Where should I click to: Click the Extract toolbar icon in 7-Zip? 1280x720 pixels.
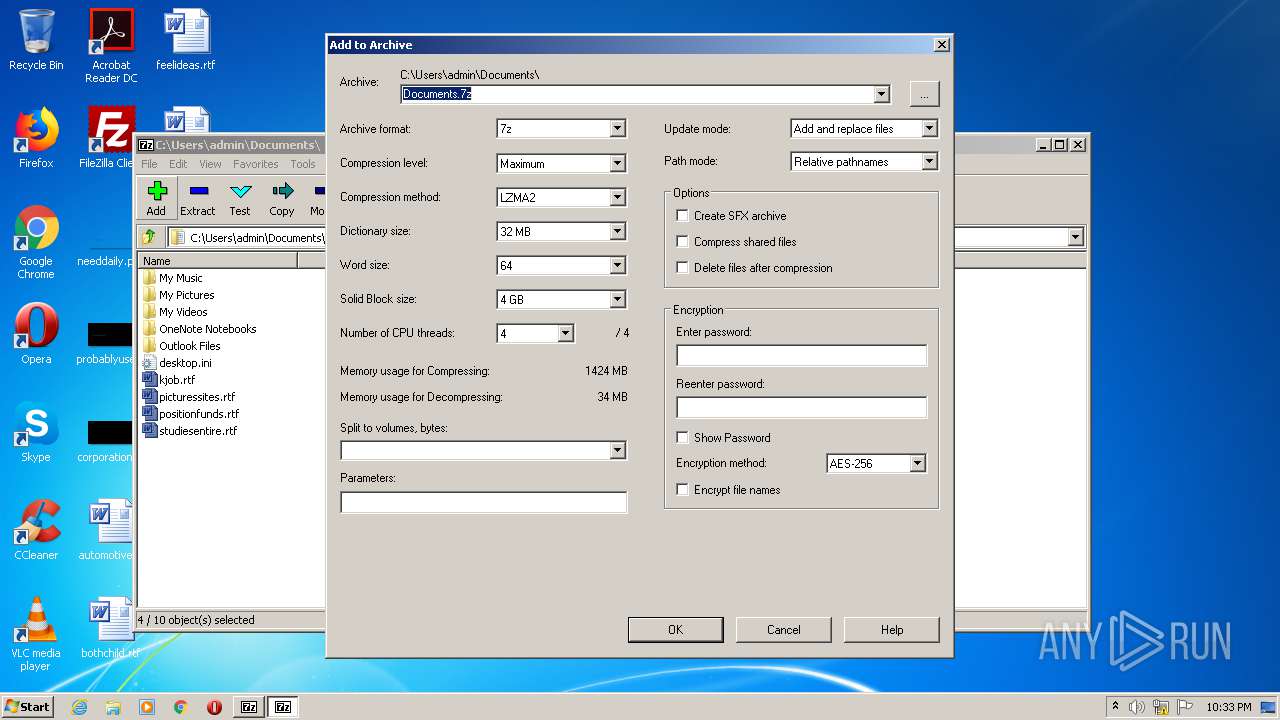point(198,198)
